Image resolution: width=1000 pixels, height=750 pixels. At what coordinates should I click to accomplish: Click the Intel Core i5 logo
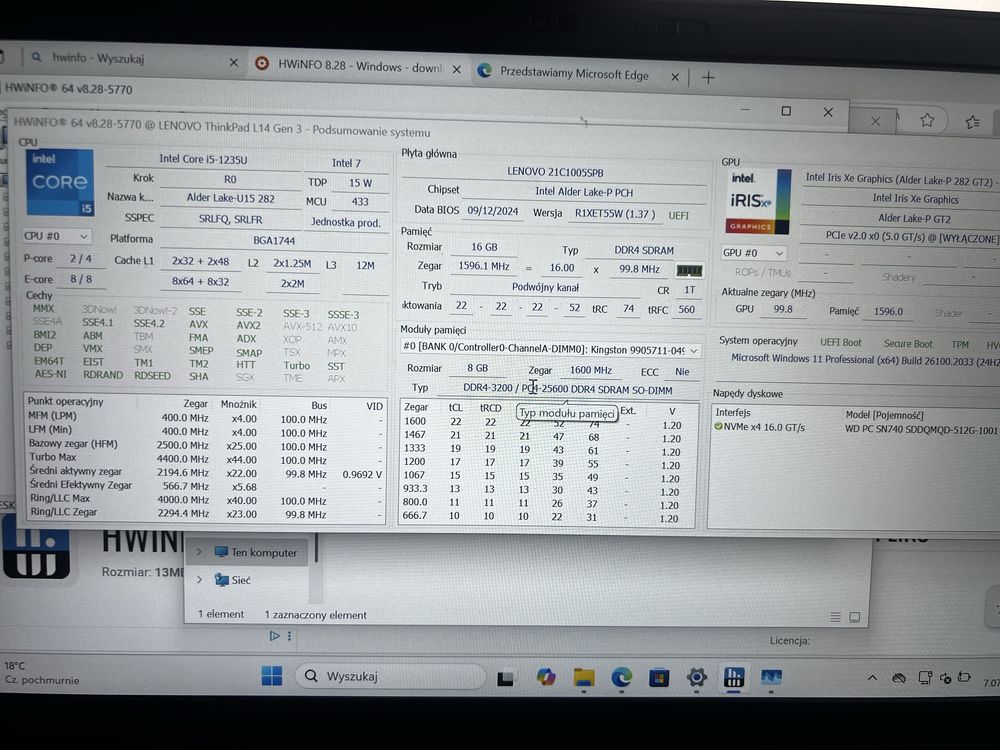(60, 182)
